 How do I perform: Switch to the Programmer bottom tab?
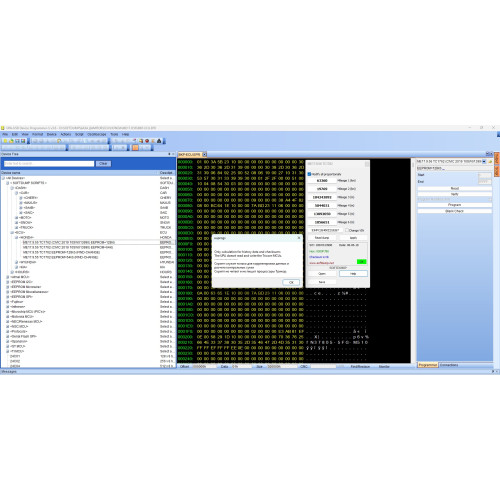click(x=428, y=365)
